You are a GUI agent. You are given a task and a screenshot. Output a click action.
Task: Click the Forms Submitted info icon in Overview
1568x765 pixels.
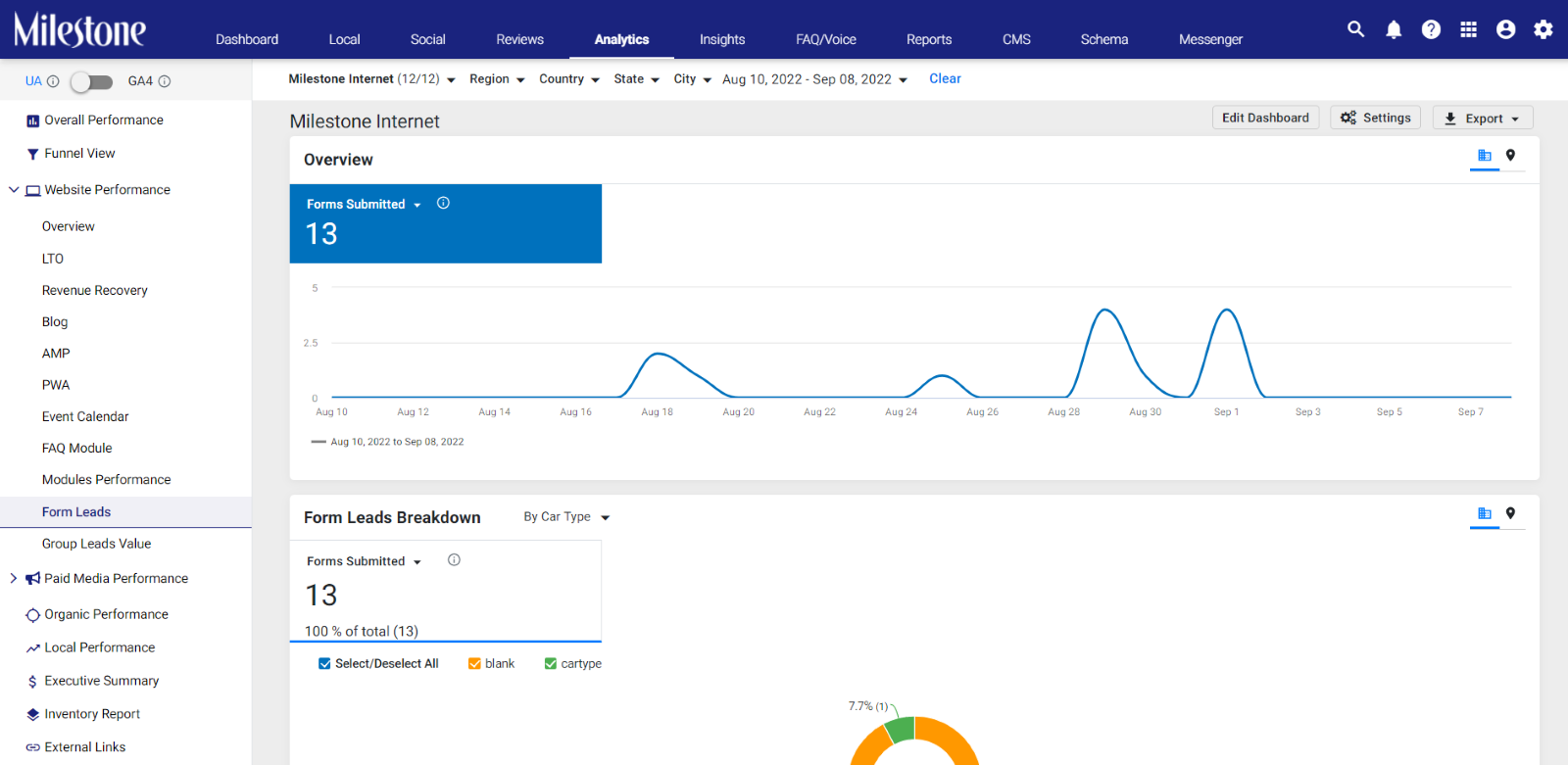click(x=443, y=203)
